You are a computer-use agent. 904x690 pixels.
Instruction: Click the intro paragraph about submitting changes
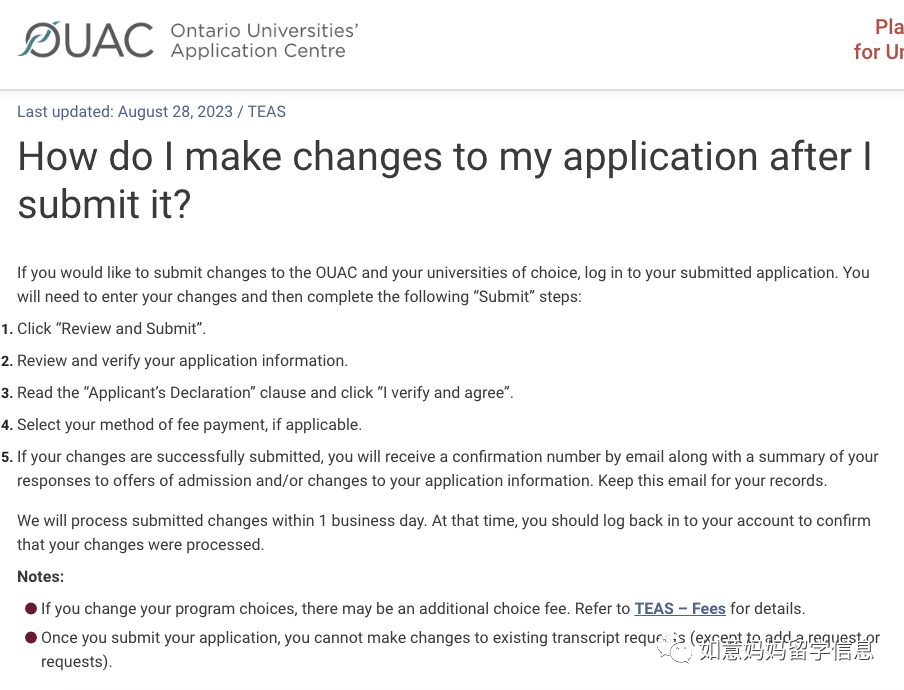point(443,285)
